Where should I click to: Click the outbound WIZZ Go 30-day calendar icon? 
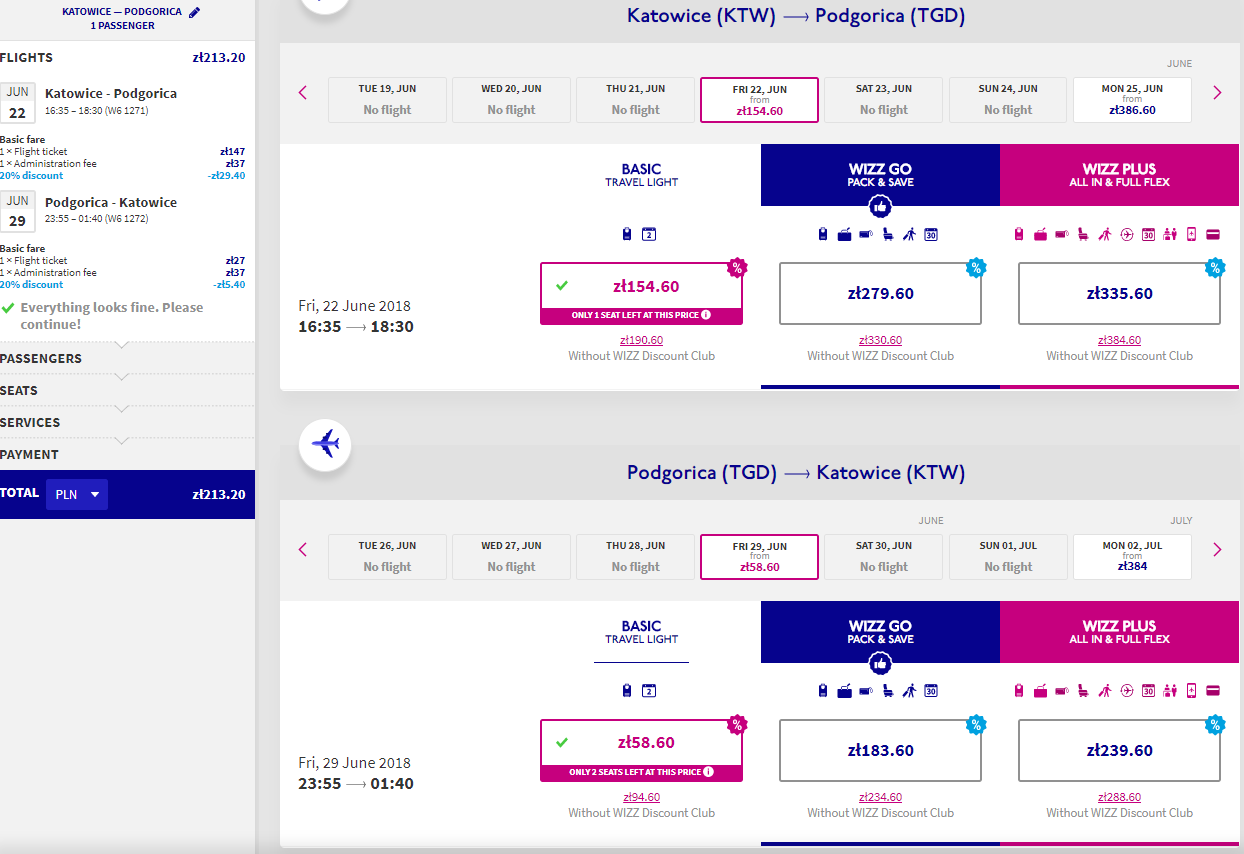pos(931,235)
